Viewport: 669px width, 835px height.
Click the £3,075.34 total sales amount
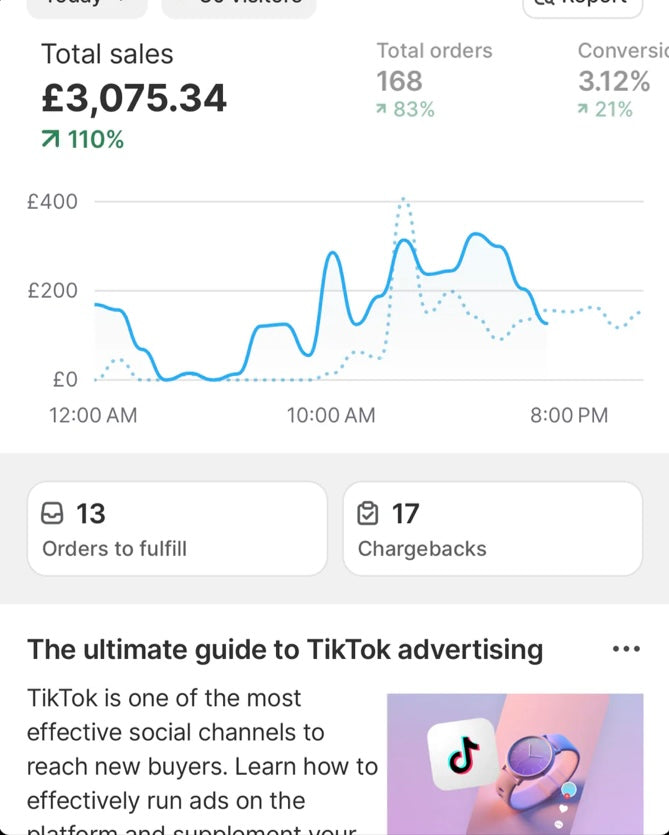click(134, 98)
